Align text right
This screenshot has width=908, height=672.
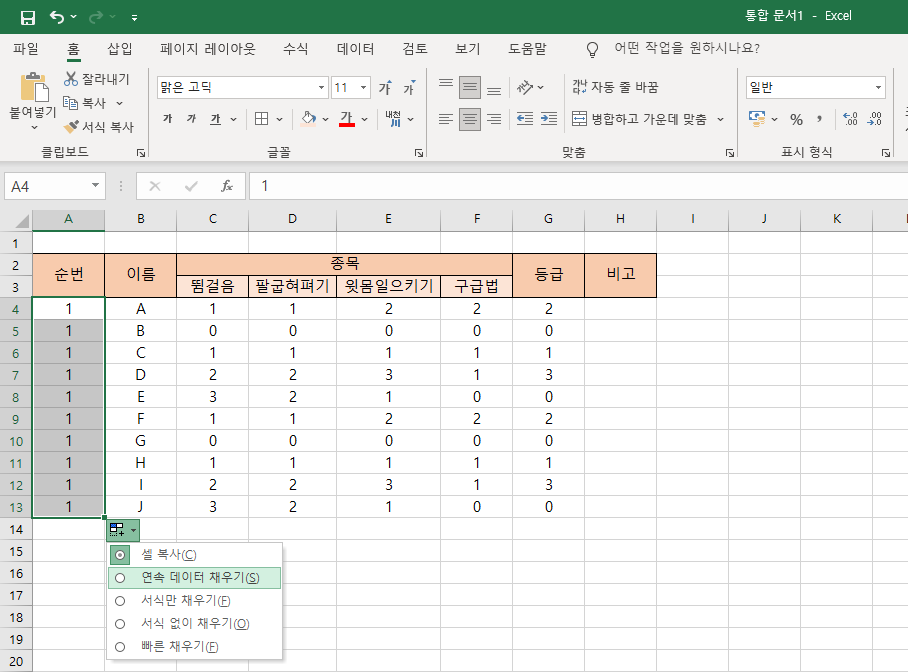pos(494,119)
